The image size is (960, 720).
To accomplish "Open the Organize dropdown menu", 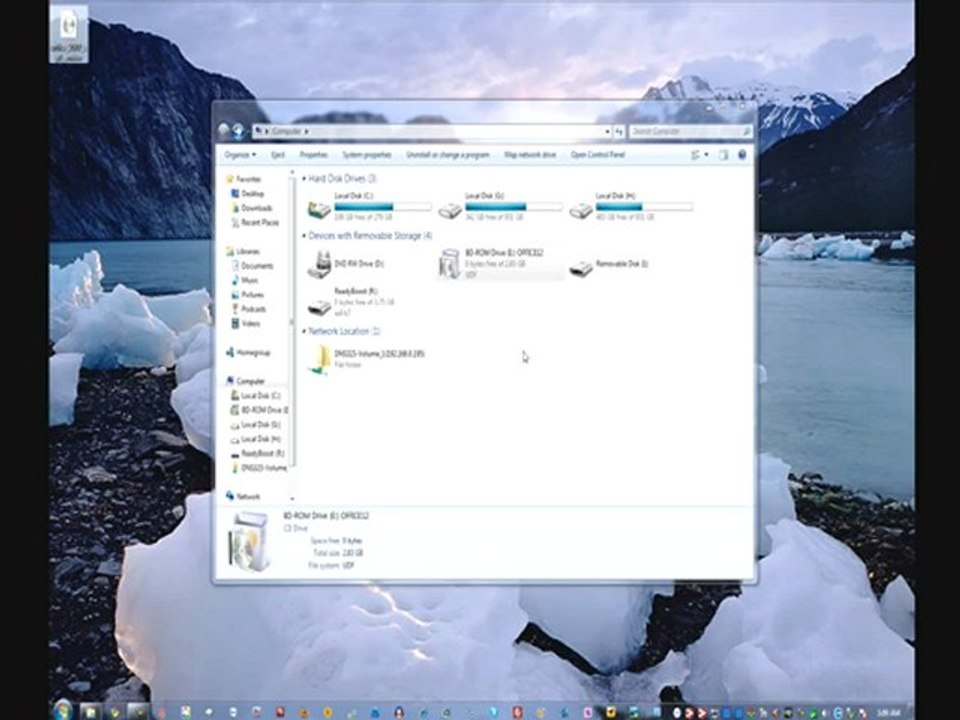I will click(x=240, y=155).
